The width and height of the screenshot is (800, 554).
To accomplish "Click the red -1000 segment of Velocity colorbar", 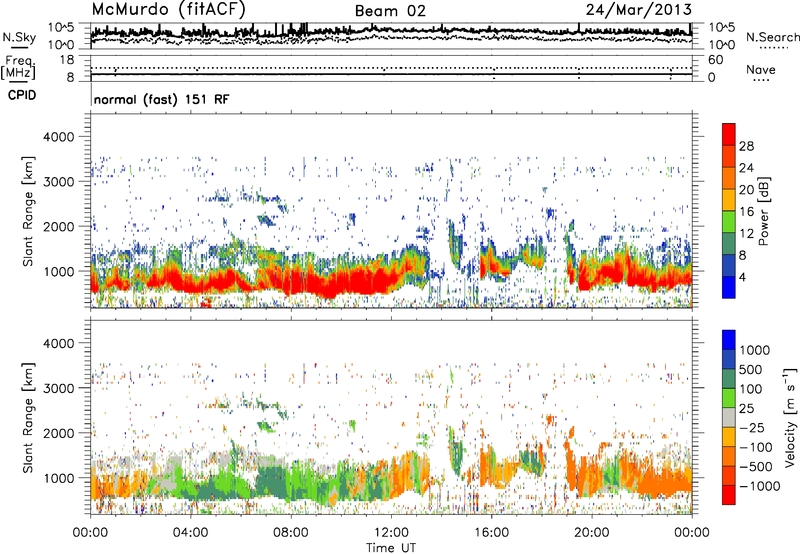I will pyautogui.click(x=729, y=495).
